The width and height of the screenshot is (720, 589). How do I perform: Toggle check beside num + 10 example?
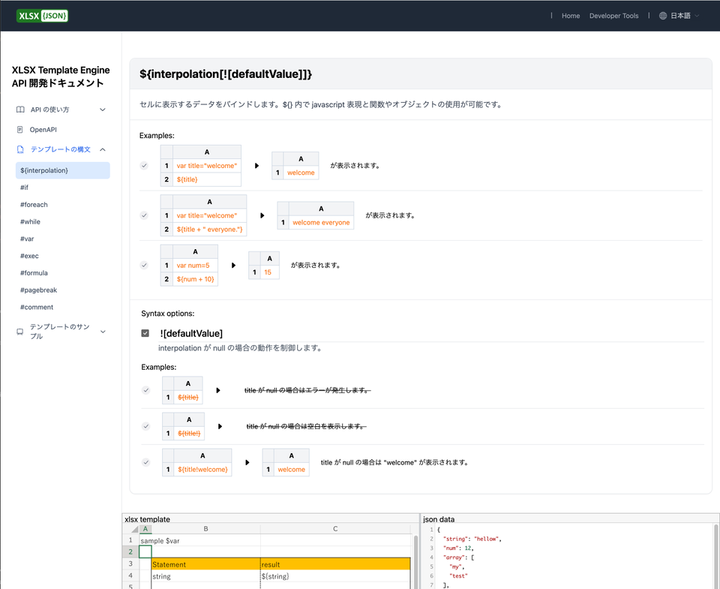145,265
